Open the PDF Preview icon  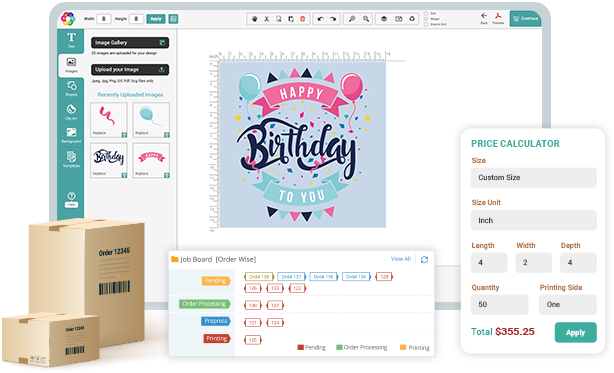pos(498,18)
